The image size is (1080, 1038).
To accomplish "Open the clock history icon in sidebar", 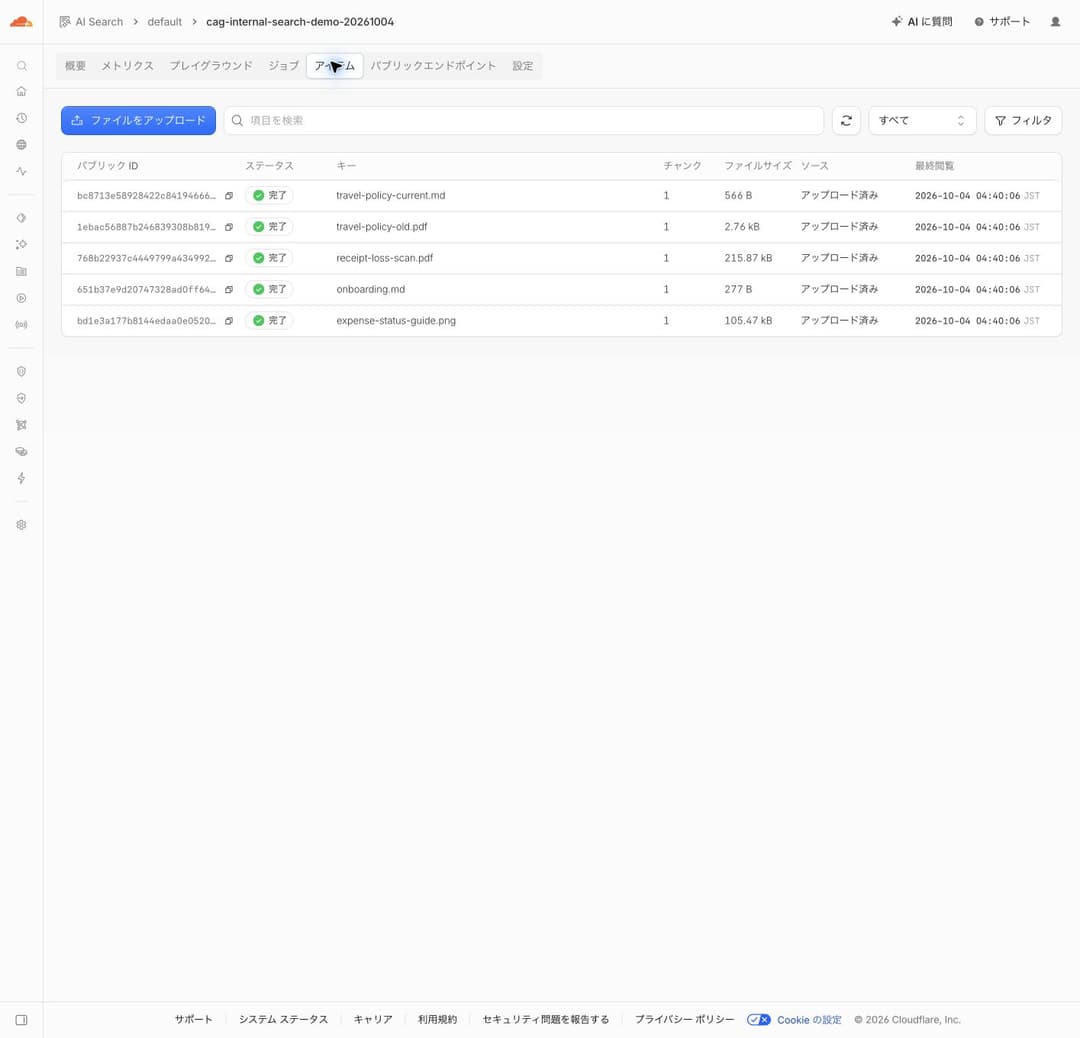I will pyautogui.click(x=21, y=118).
